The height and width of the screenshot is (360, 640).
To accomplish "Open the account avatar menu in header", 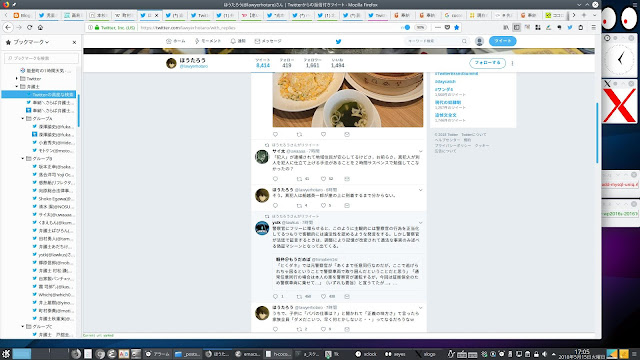I will click(479, 41).
